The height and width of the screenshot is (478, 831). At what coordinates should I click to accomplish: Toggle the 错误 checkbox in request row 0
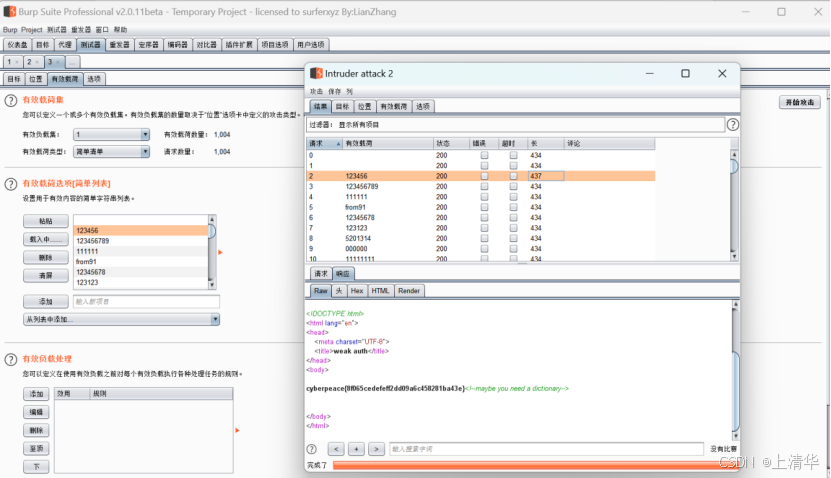484,155
